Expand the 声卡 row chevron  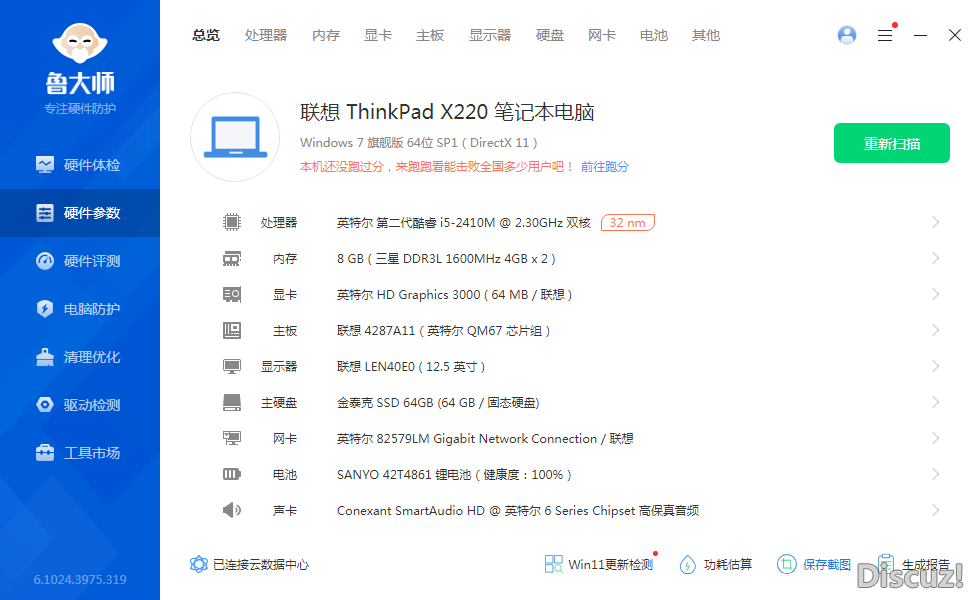point(936,510)
